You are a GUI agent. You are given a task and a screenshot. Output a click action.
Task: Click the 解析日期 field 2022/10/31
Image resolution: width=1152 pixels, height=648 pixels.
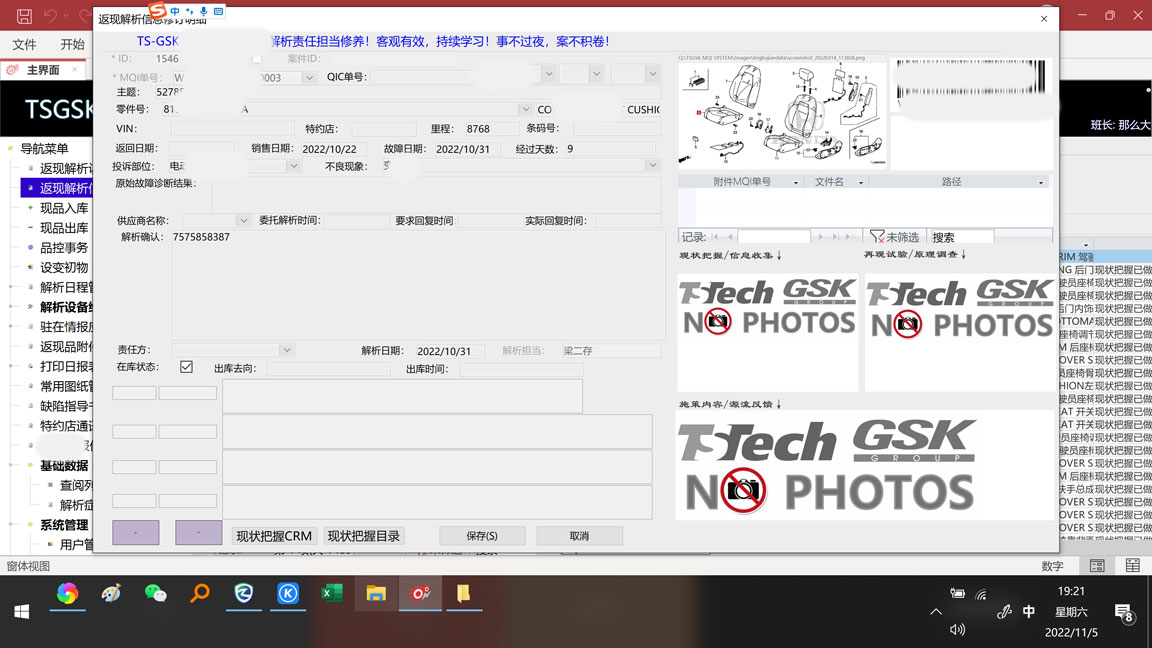pos(450,351)
